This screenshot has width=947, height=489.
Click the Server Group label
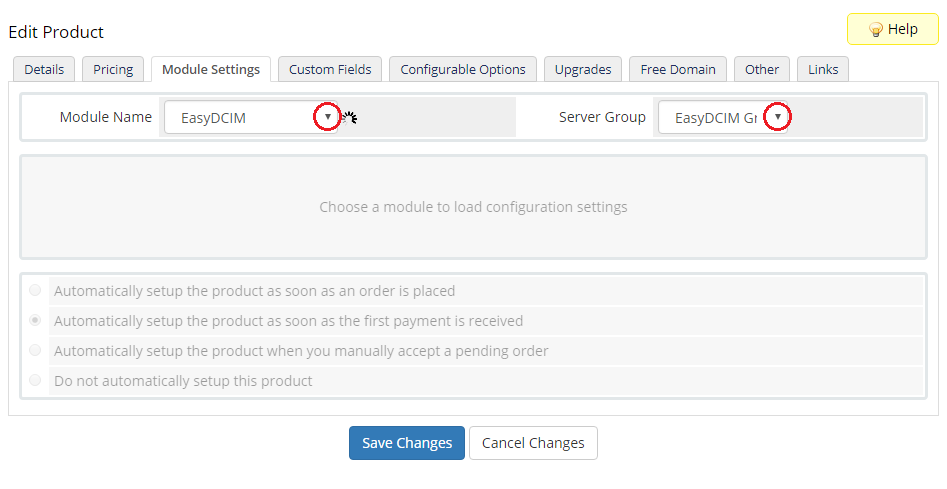(602, 117)
